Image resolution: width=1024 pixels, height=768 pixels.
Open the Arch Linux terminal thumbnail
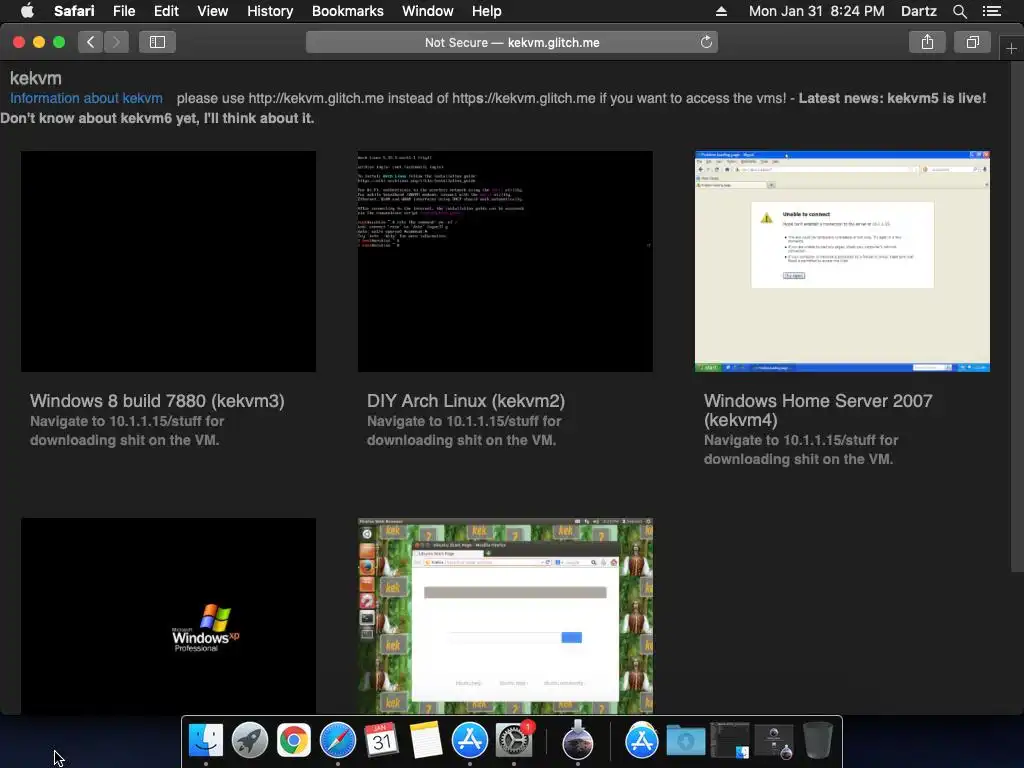(x=505, y=261)
